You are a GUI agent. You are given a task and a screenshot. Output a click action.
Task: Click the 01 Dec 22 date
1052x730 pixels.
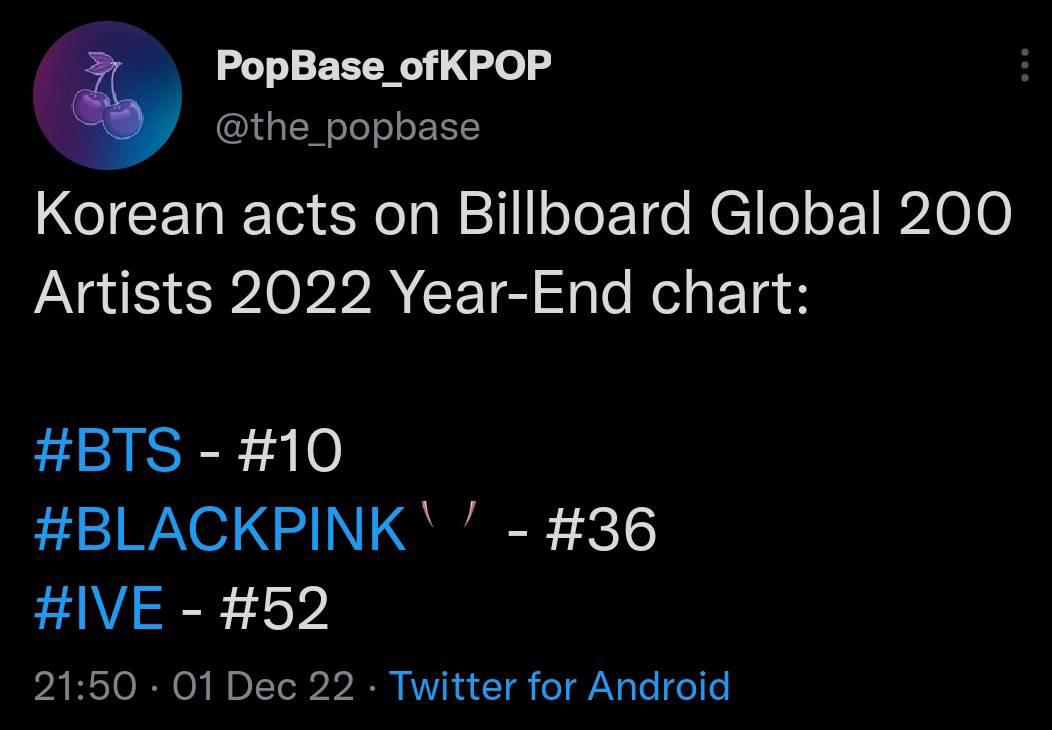pos(263,686)
